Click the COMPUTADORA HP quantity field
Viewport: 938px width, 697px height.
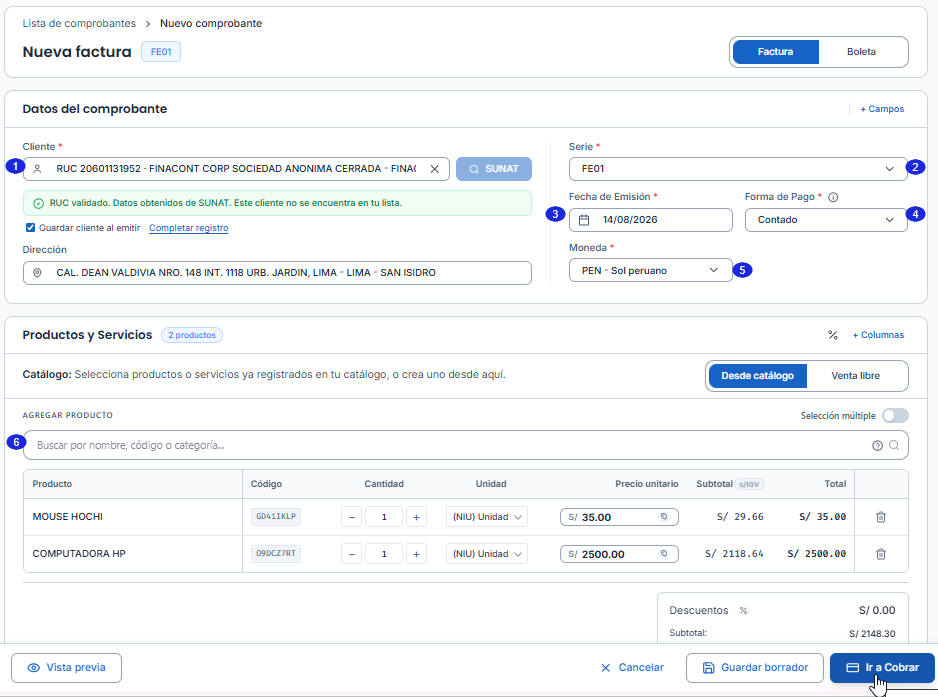(x=384, y=554)
